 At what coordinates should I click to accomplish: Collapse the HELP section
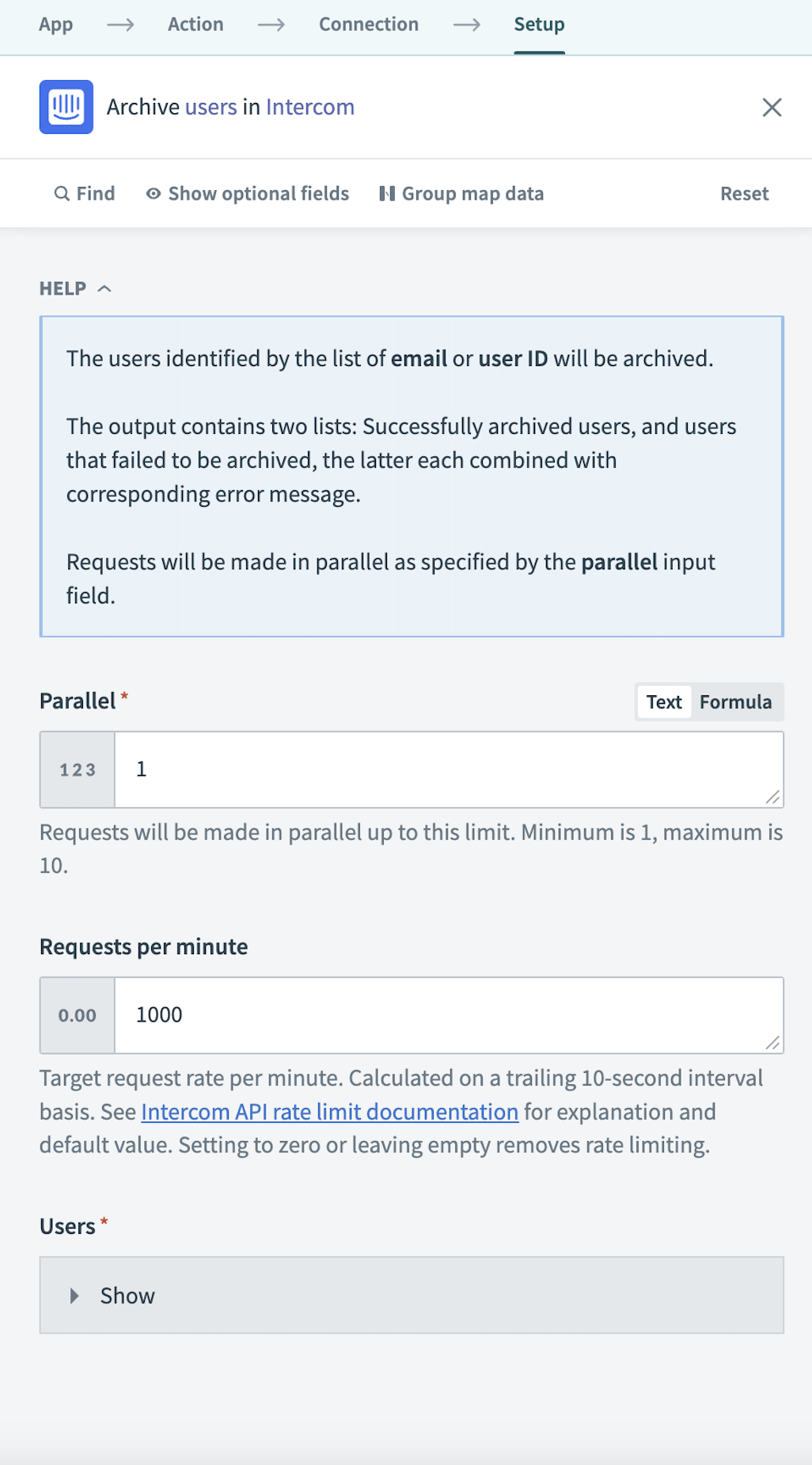click(104, 288)
